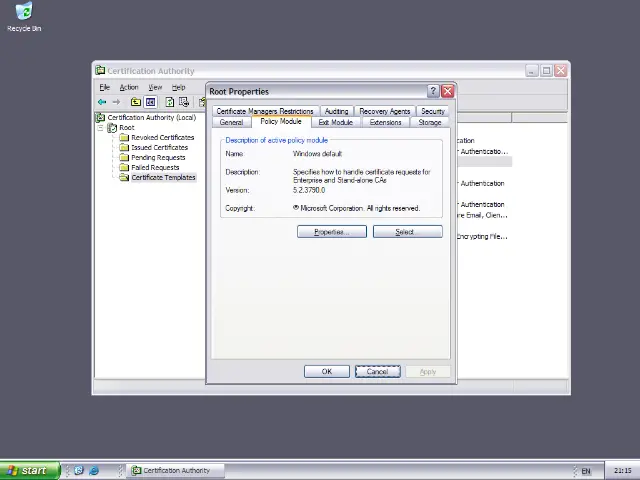Collapse the Root node in the tree

coord(100,128)
